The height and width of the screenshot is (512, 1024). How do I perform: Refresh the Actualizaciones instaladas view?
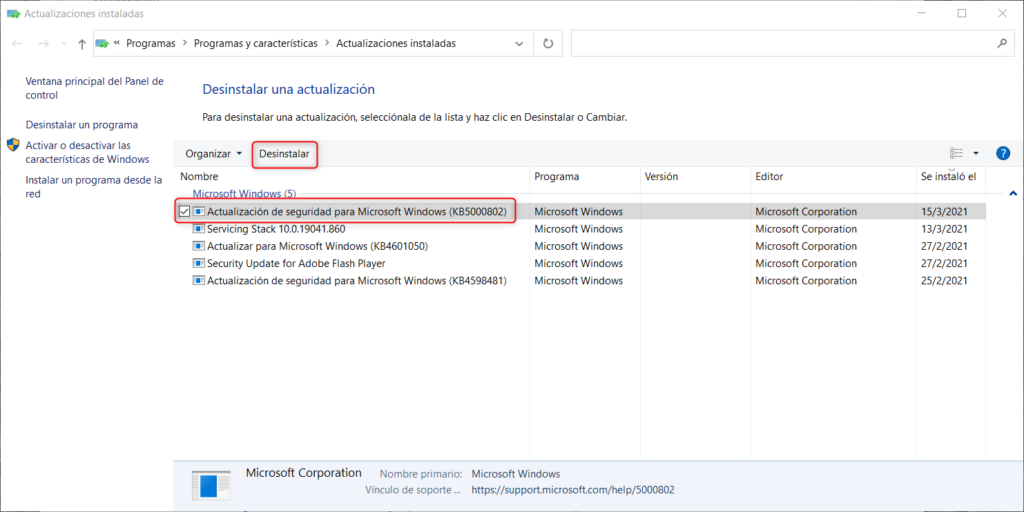tap(549, 44)
